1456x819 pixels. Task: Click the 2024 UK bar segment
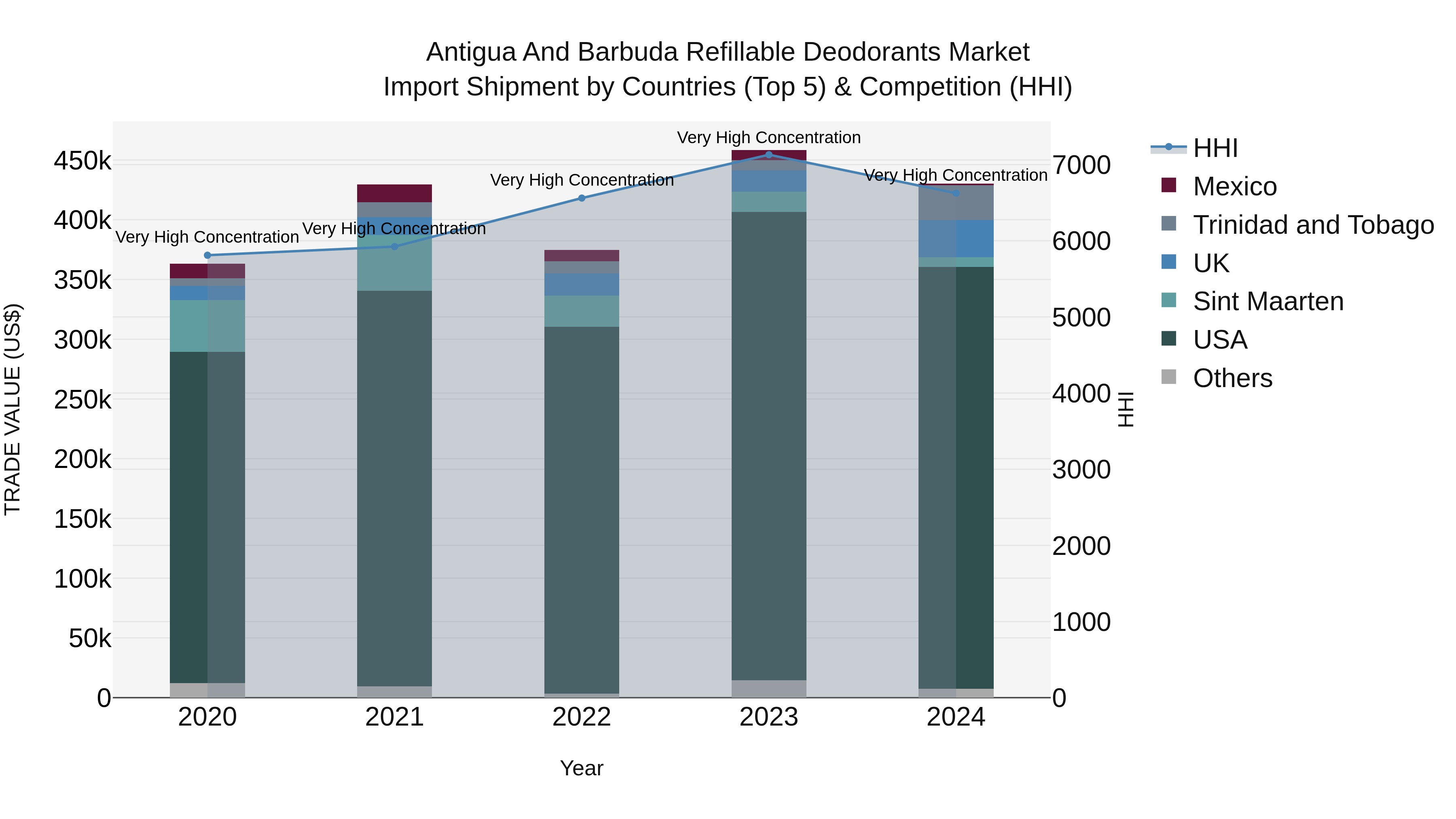pos(956,239)
